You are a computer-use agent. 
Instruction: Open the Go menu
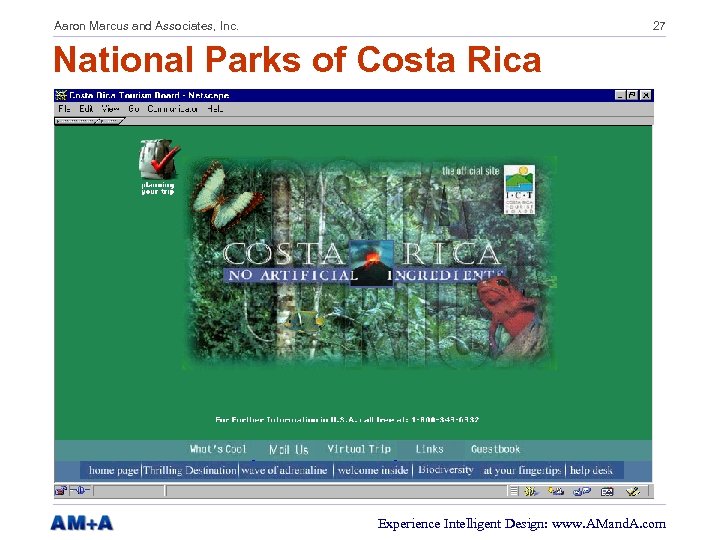134,109
